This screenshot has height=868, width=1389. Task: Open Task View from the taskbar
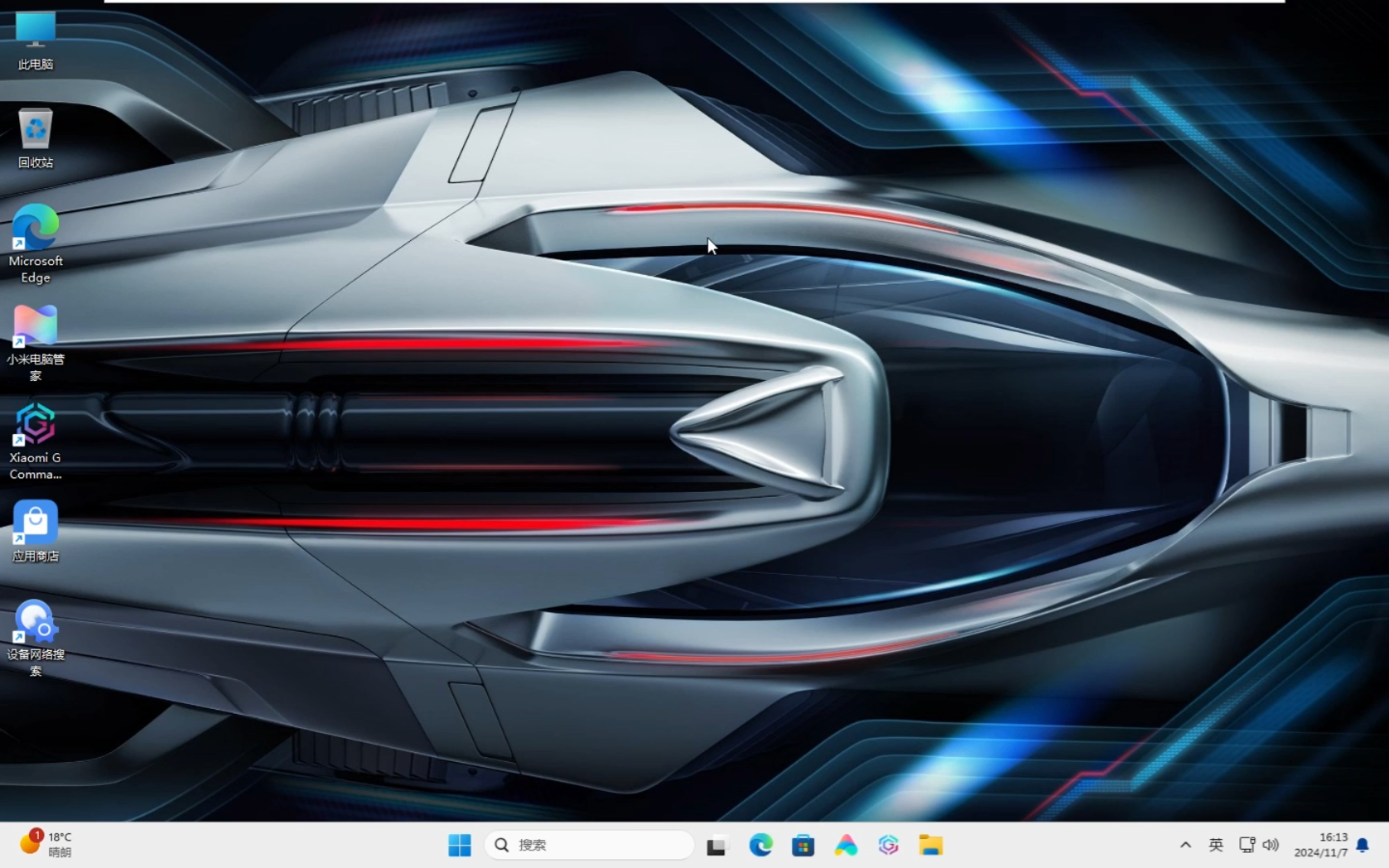pos(717,846)
